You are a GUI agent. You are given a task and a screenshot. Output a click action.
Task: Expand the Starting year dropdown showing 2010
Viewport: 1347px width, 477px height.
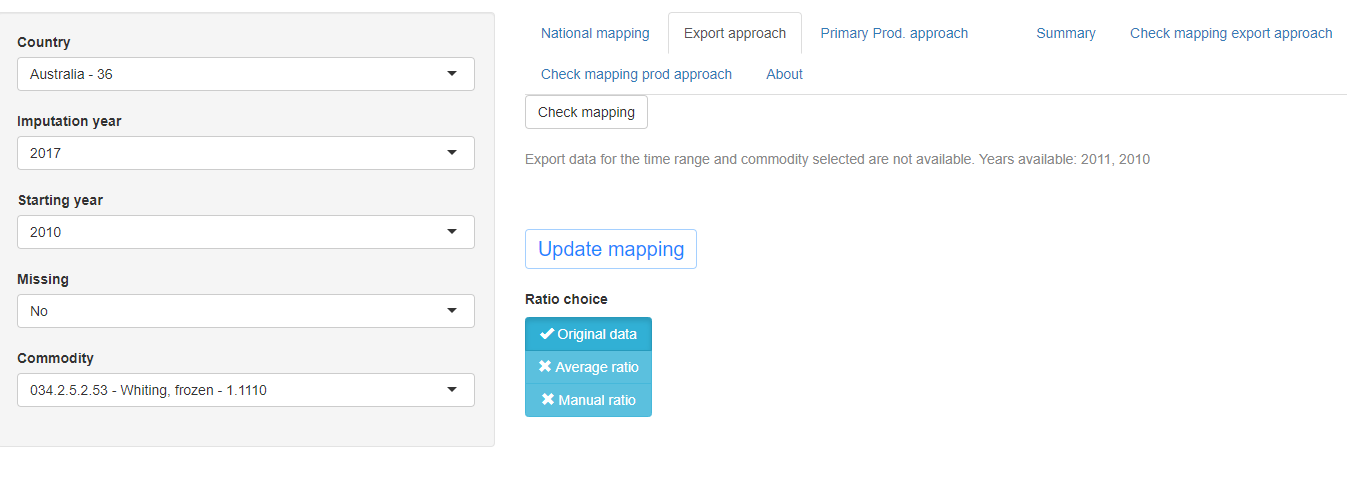[245, 232]
